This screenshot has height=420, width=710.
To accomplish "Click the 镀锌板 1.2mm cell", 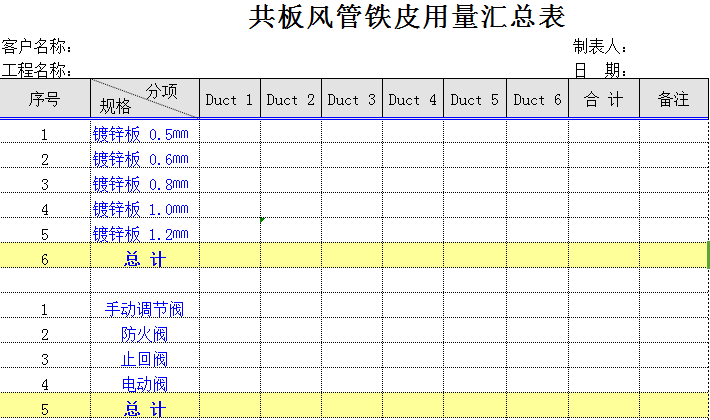I will click(145, 230).
